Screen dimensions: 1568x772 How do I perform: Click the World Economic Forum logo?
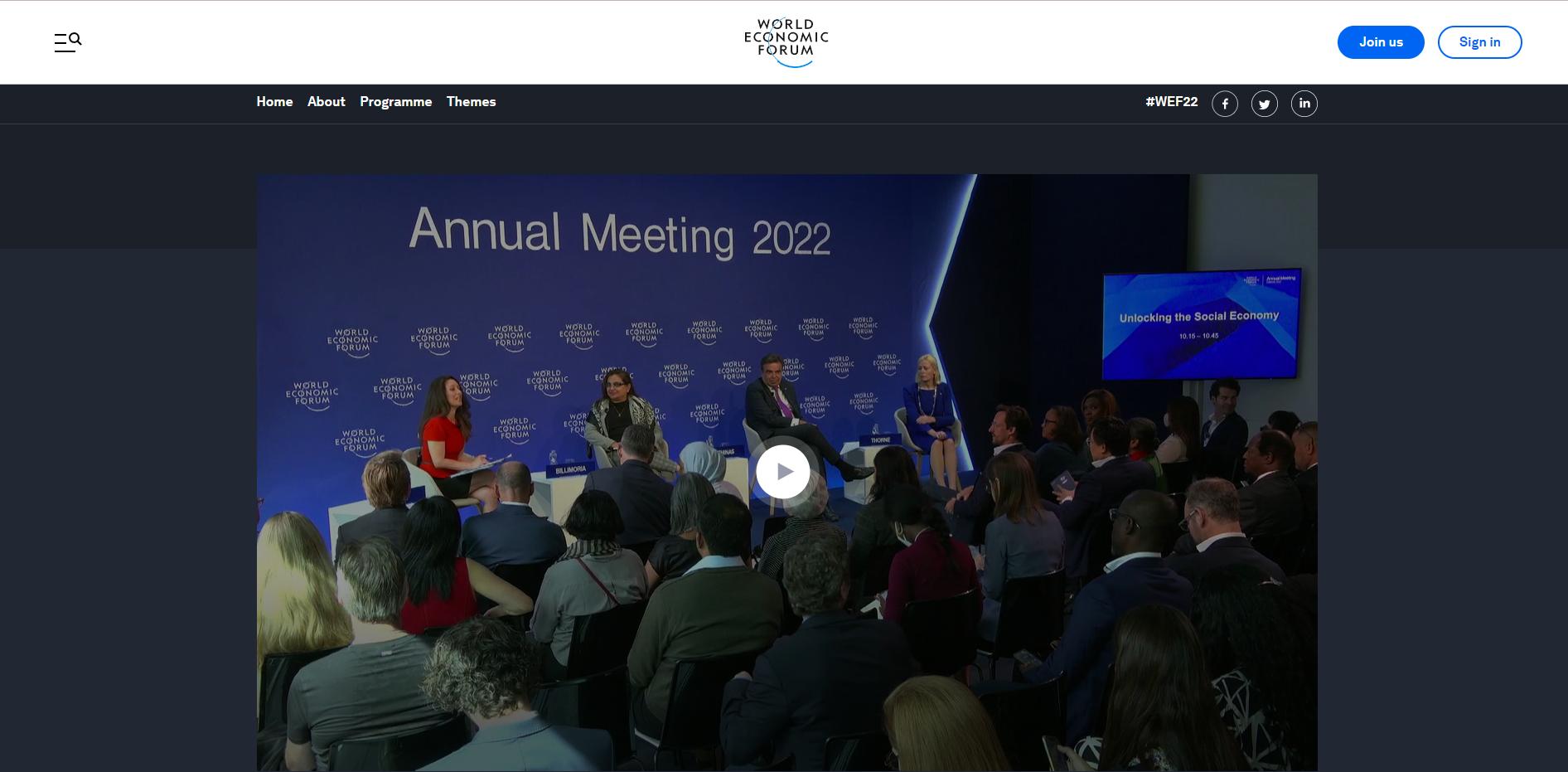pos(786,42)
